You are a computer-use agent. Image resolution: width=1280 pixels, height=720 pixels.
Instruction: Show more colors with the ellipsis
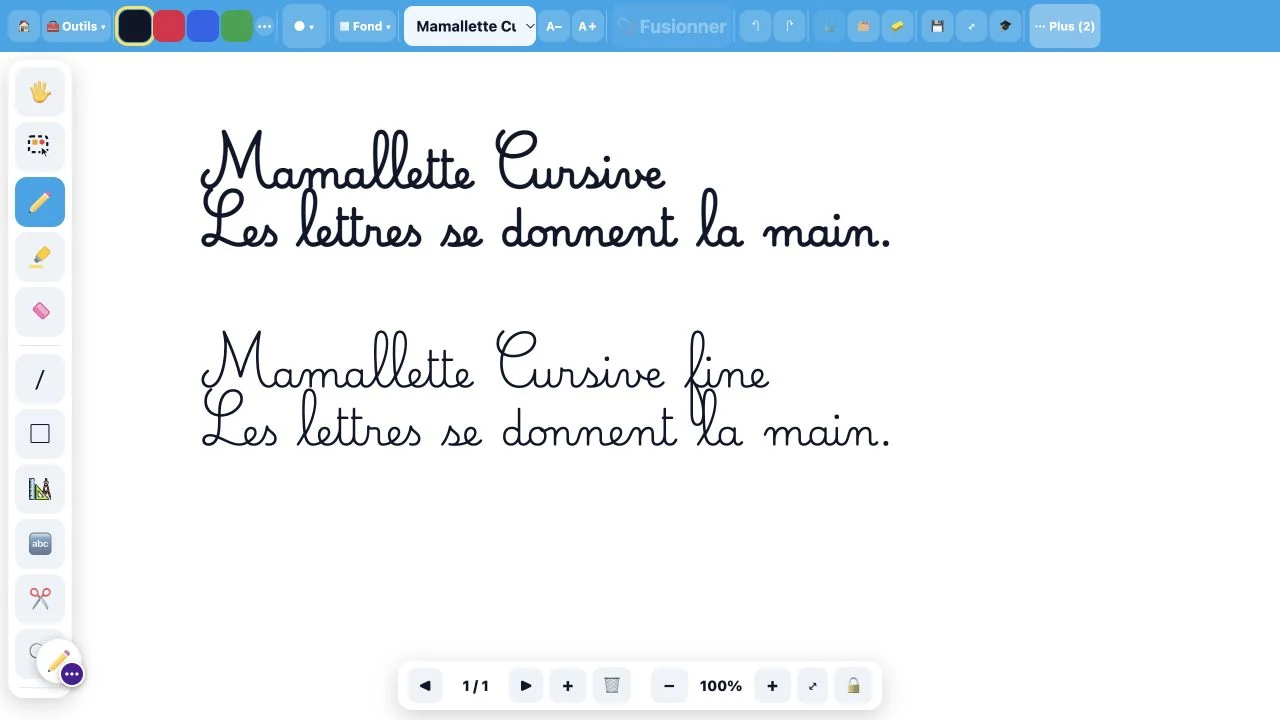(264, 26)
